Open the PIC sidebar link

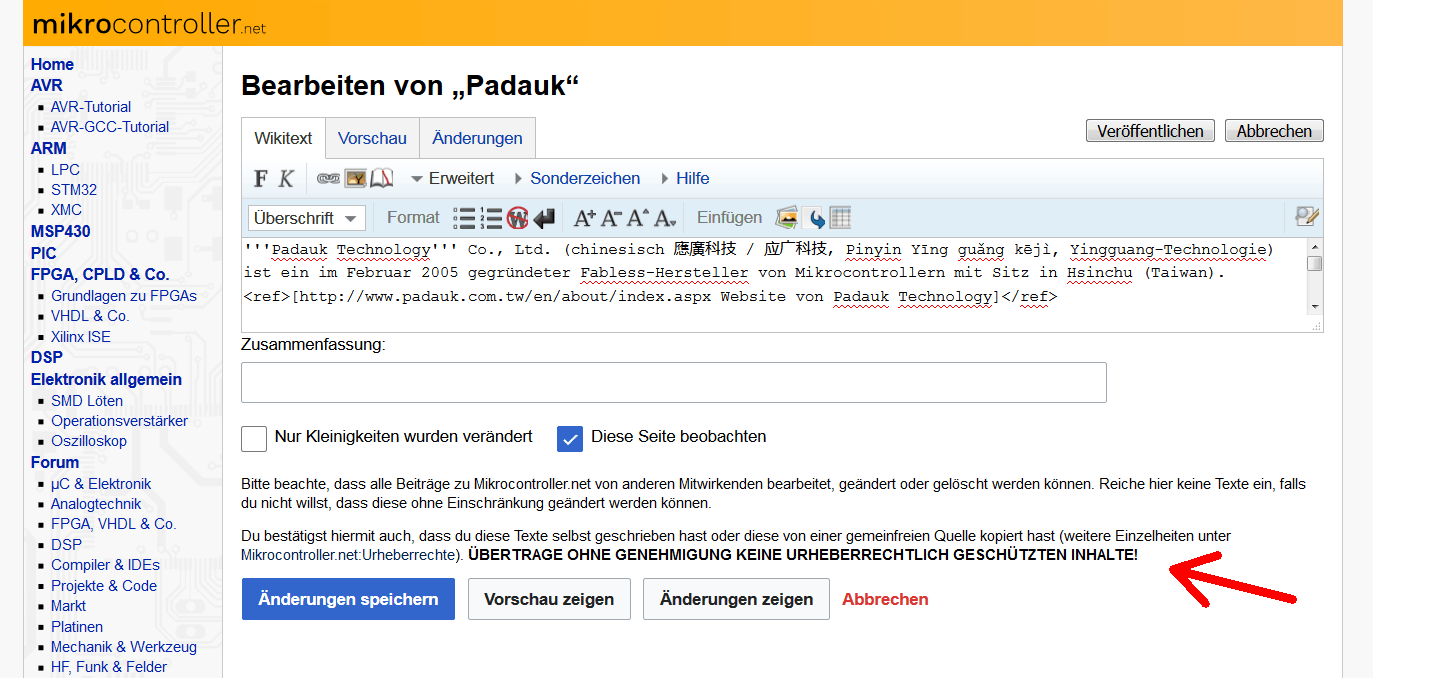tap(44, 253)
